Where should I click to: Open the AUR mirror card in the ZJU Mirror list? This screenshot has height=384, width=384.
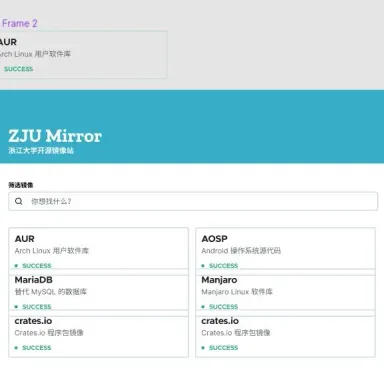click(99, 248)
